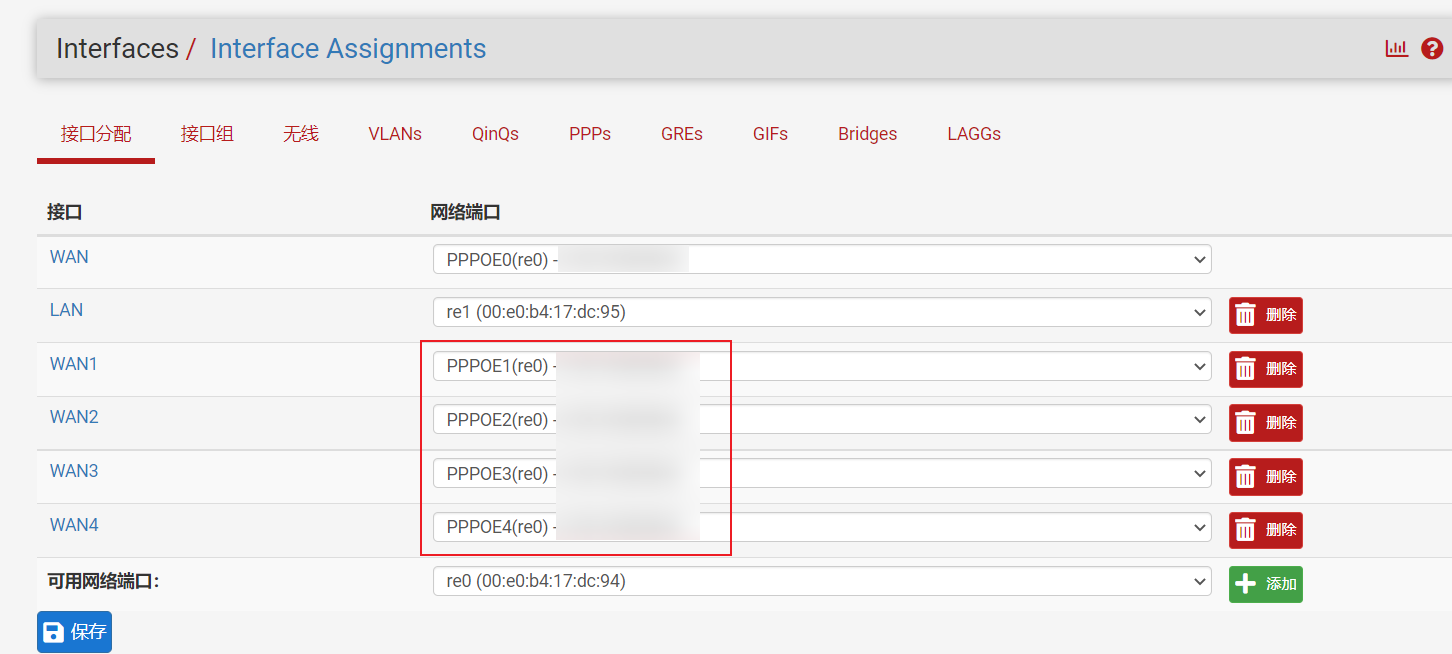Screen dimensions: 1452x654
Task: Open the WAN4 PPPOE4 port dropdown
Action: pos(822,527)
